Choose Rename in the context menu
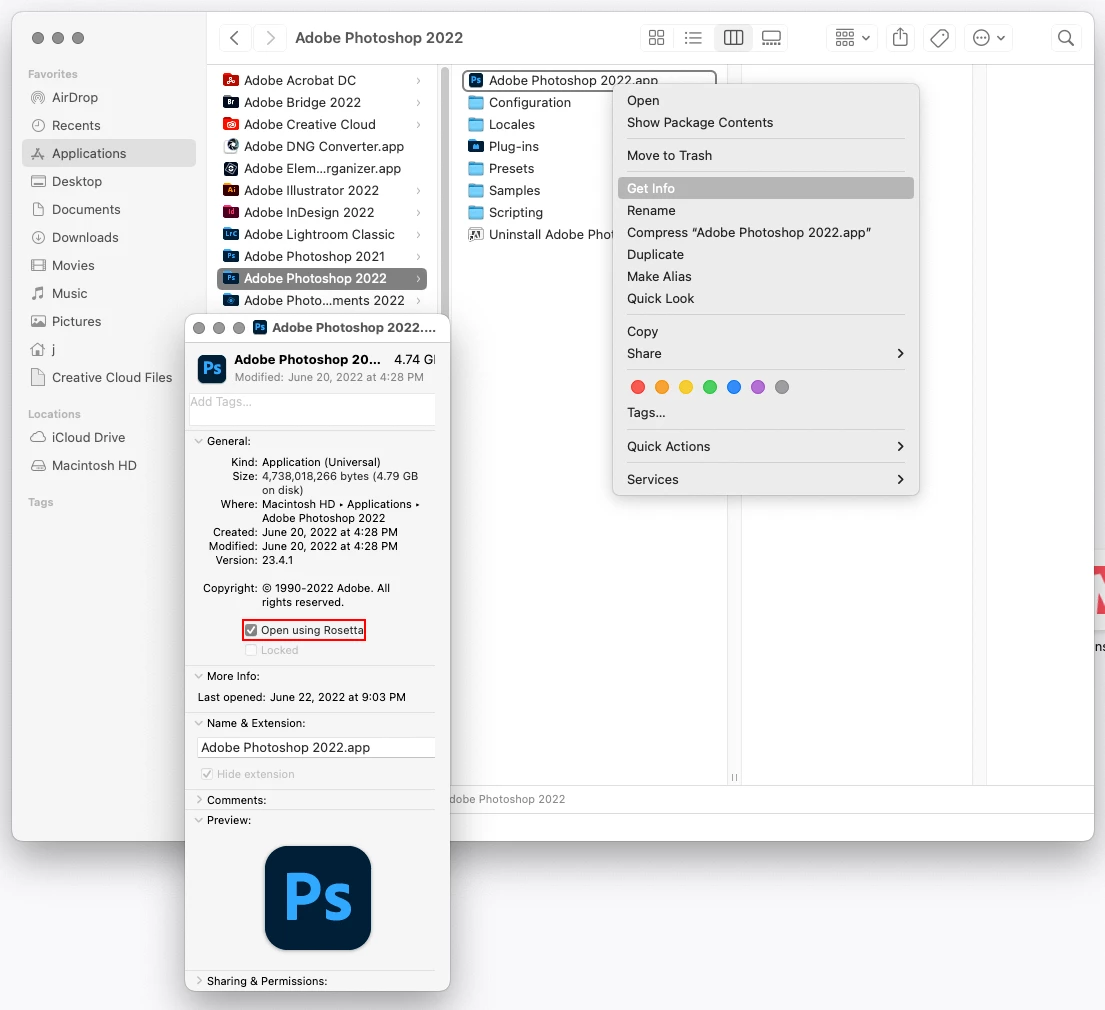This screenshot has height=1010, width=1105. [x=765, y=211]
